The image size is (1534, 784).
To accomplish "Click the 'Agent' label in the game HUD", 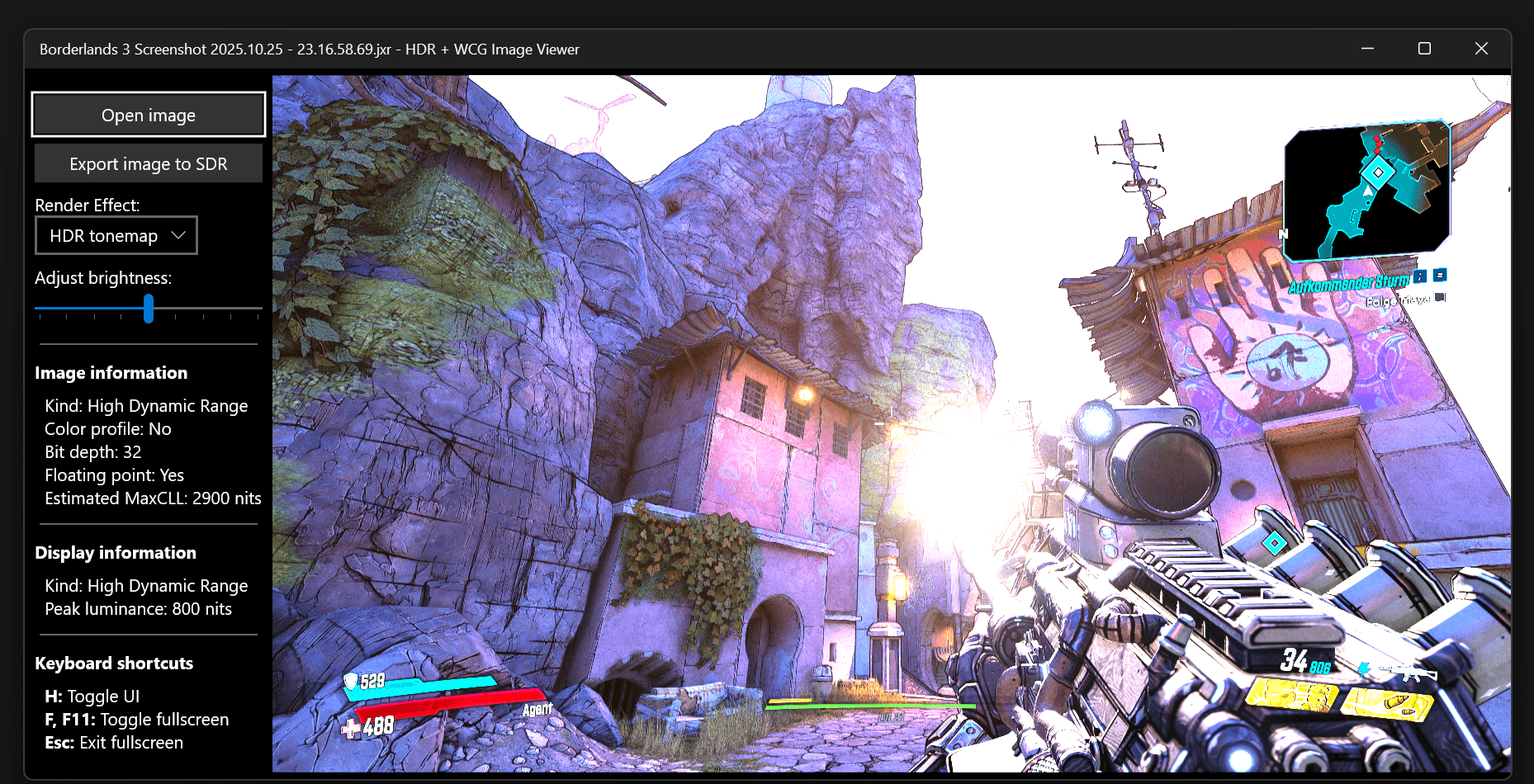I will pyautogui.click(x=537, y=709).
